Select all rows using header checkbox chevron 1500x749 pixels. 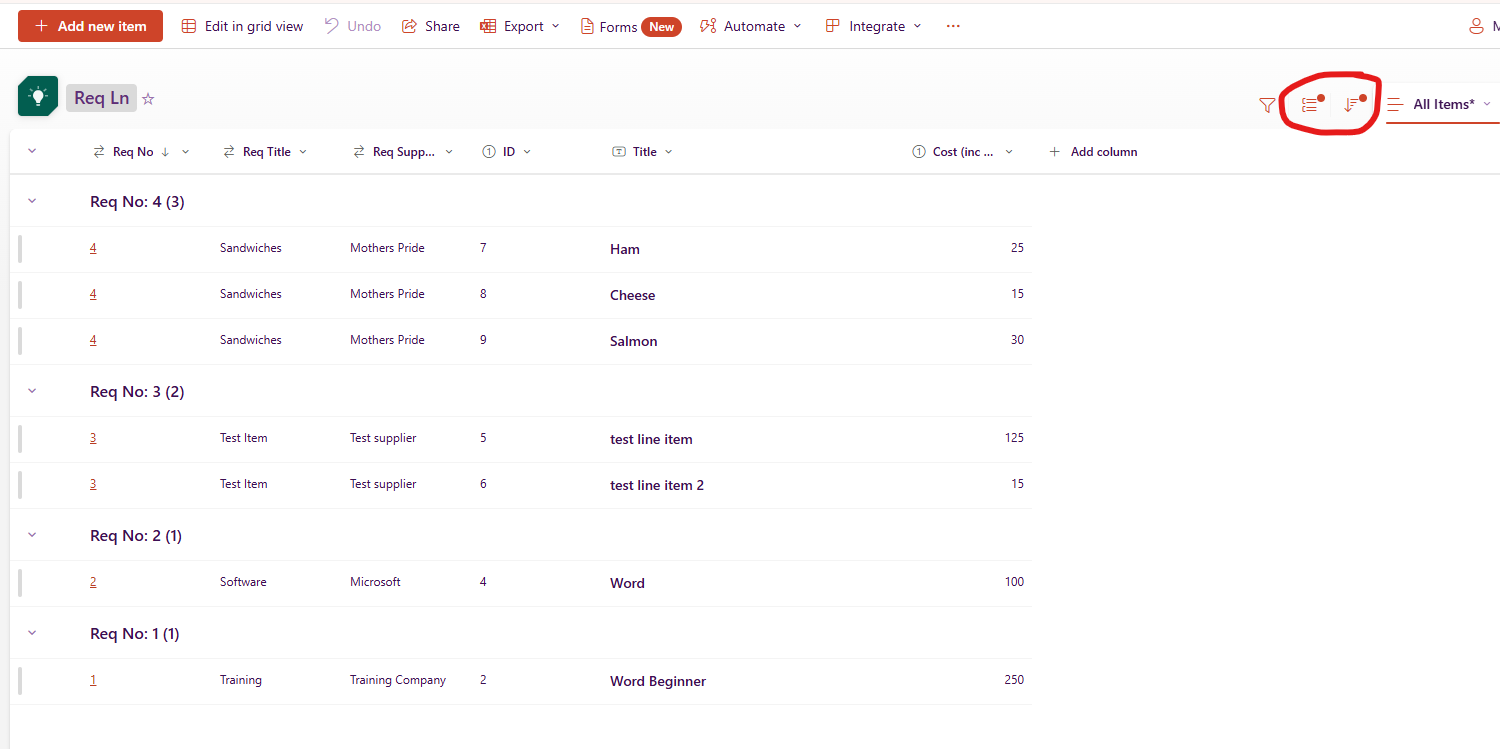click(x=31, y=151)
